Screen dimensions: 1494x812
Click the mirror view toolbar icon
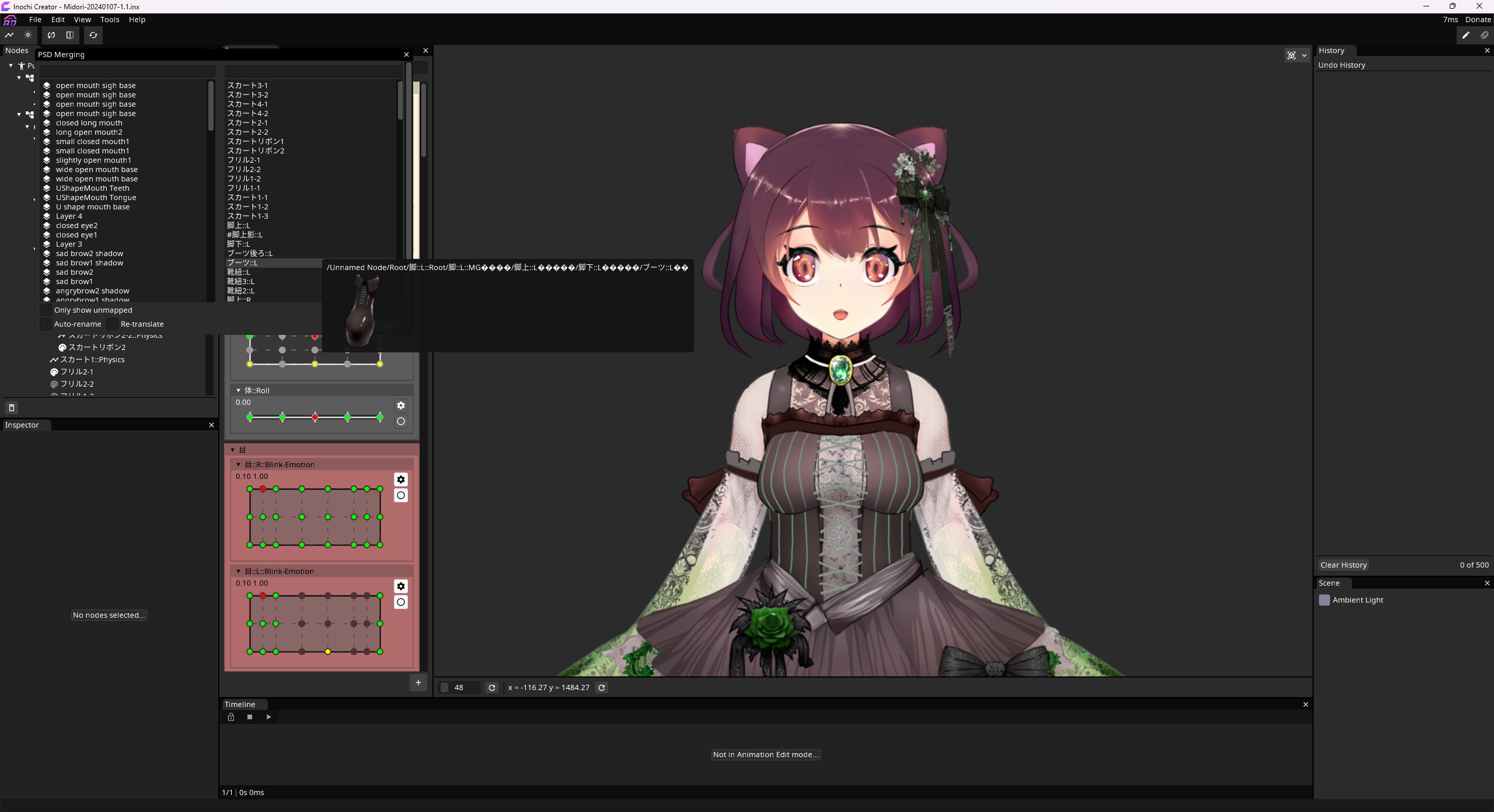pyautogui.click(x=70, y=35)
